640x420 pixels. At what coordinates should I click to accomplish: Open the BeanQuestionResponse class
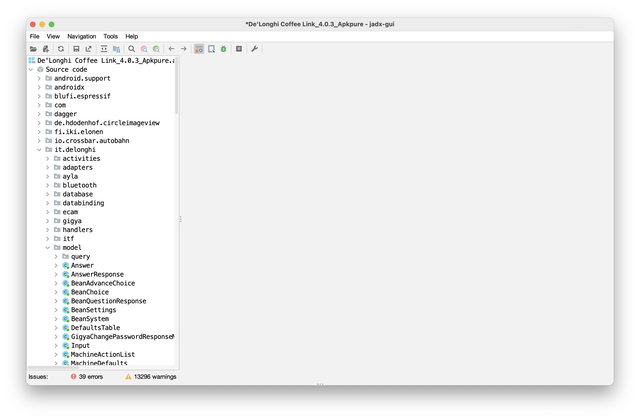[109, 301]
